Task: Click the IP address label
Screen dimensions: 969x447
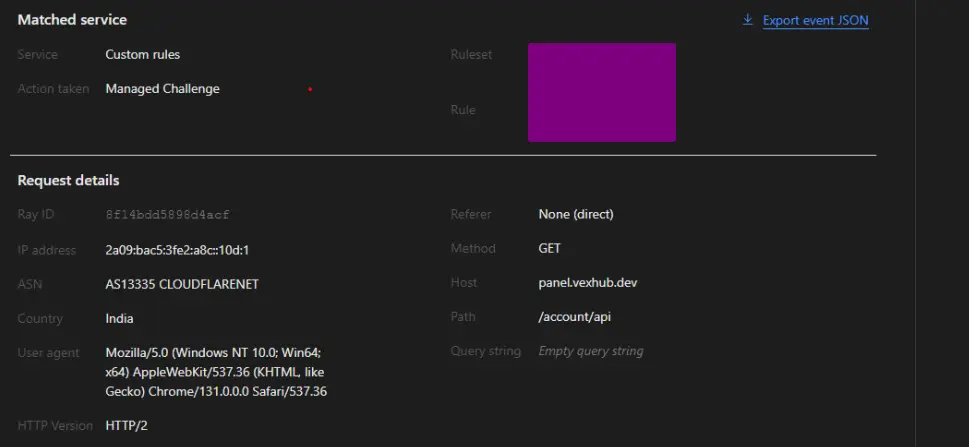Action: 47,250
